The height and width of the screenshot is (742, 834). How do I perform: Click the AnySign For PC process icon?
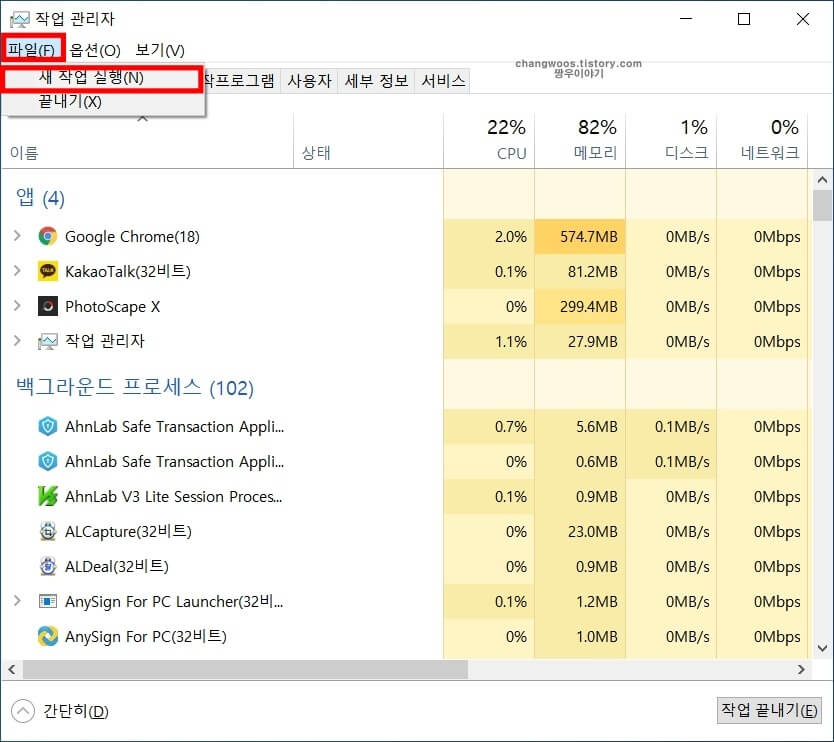click(x=49, y=636)
